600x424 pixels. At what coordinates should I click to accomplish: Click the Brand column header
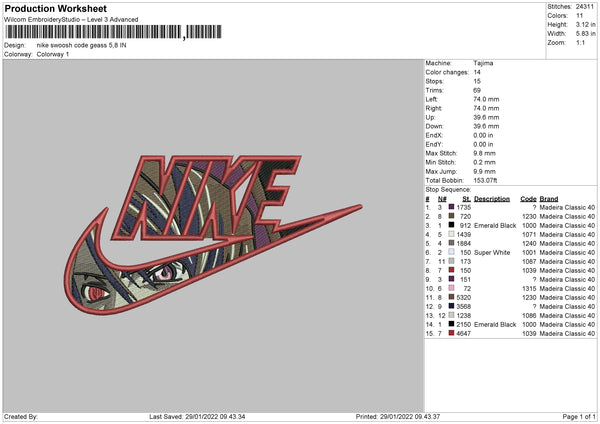click(549, 199)
